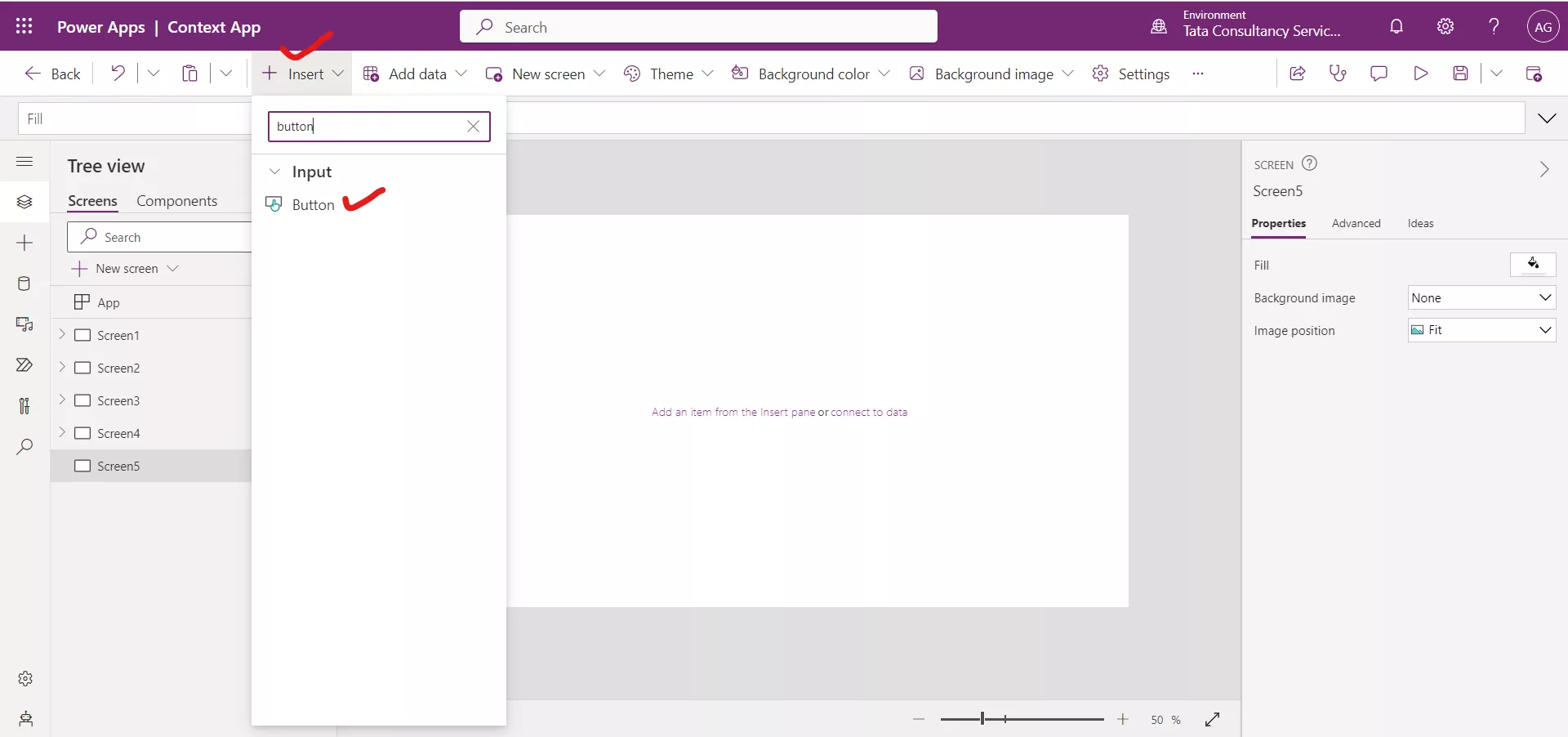The width and height of the screenshot is (1568, 737).
Task: Select the Properties tab
Action: tap(1278, 223)
